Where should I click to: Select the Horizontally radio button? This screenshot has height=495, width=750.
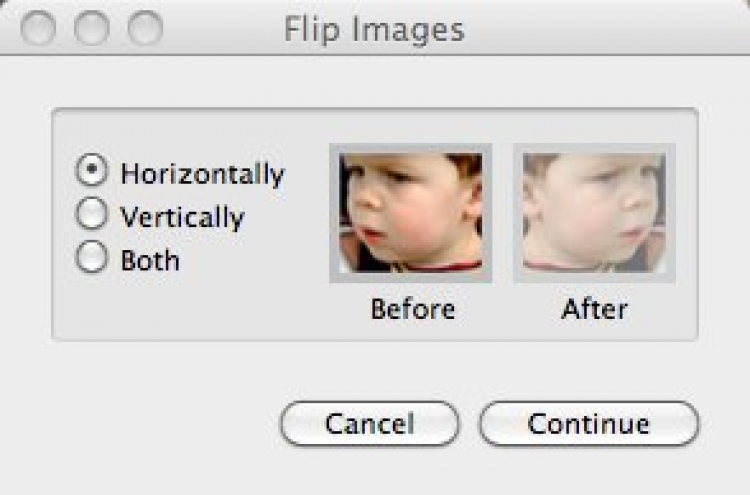pyautogui.click(x=91, y=172)
